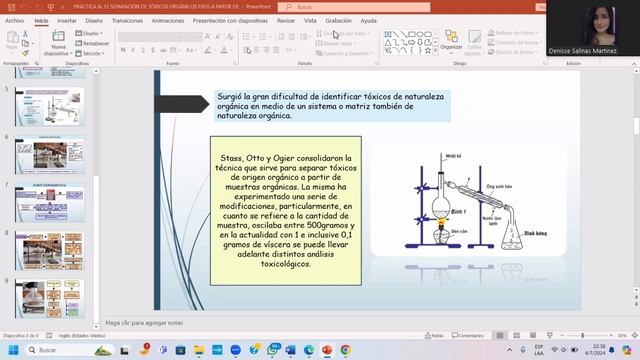The height and width of the screenshot is (360, 640).
Task: Increase font size with large A icon
Action: coord(208,37)
